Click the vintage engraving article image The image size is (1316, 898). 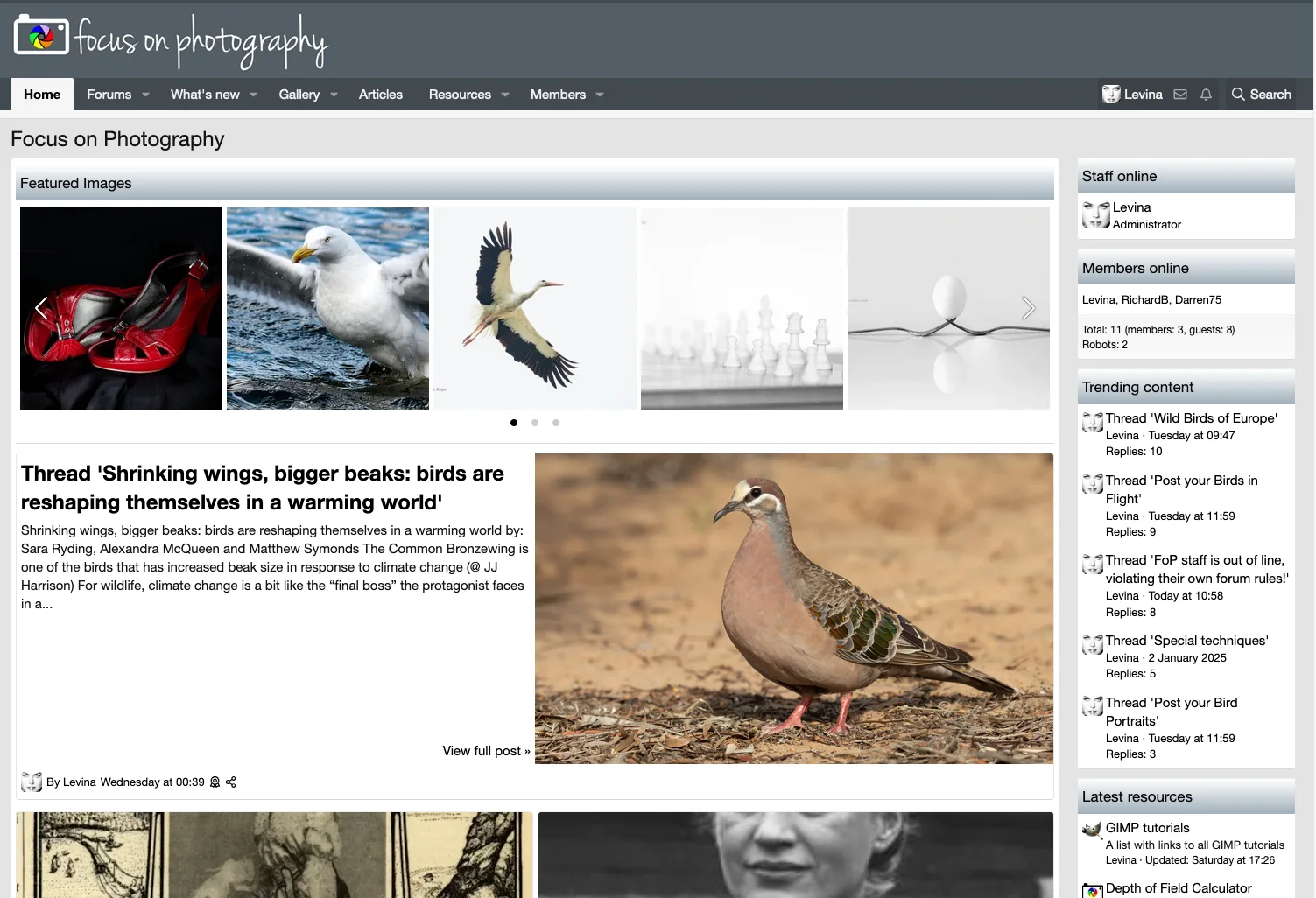click(x=274, y=855)
